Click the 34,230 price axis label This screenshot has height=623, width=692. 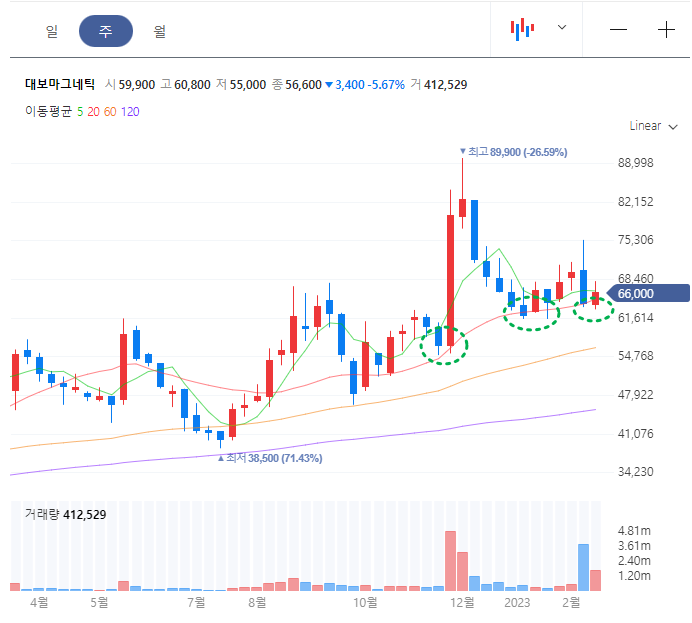click(x=636, y=472)
